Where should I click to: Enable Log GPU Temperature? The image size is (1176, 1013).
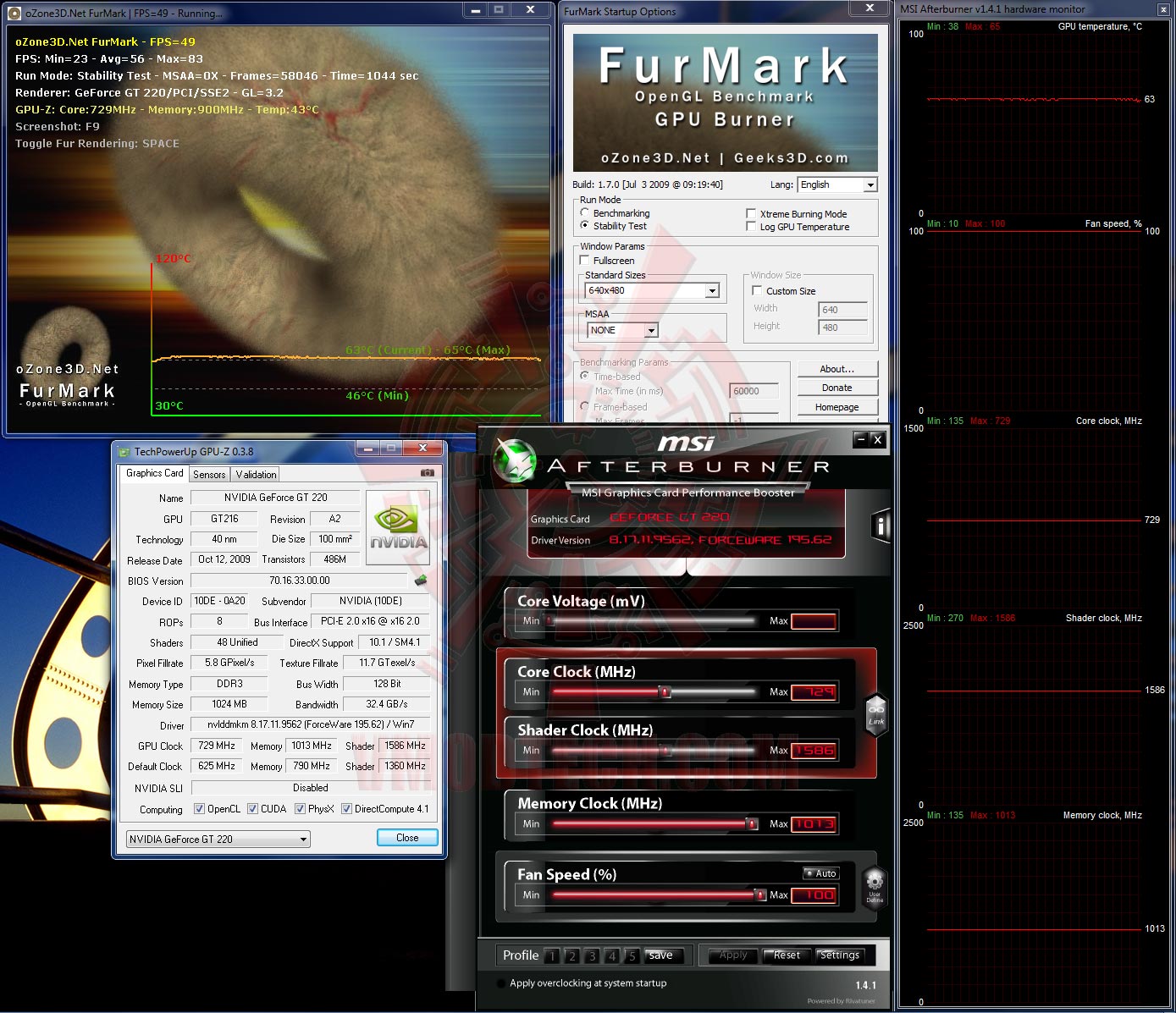click(751, 227)
